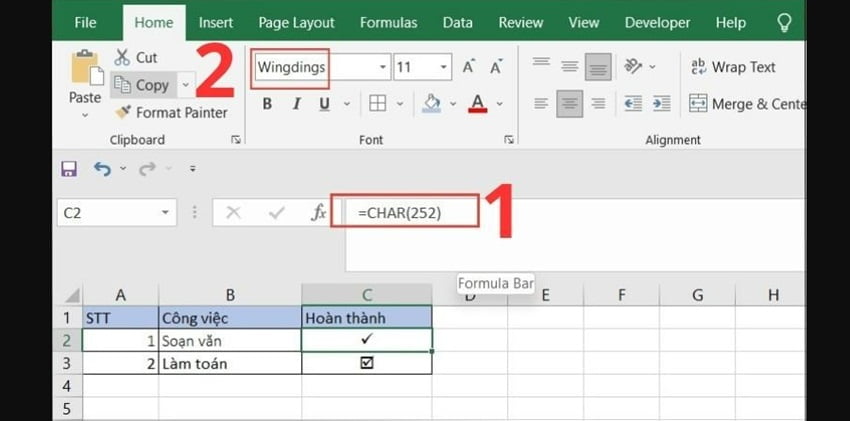Open the Review tab

pos(520,23)
